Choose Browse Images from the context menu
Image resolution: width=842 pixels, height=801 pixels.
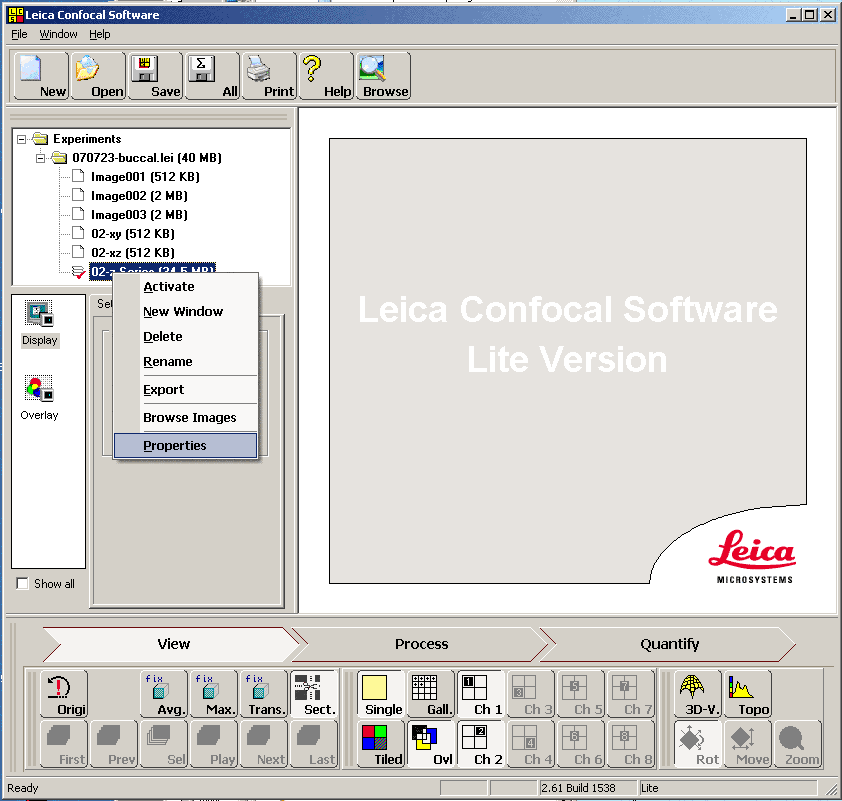point(185,418)
